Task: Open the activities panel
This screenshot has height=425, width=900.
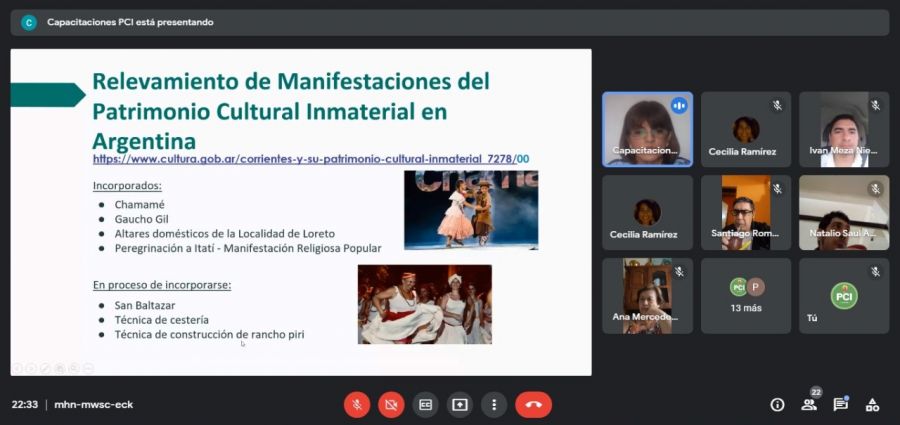Action: 872,404
